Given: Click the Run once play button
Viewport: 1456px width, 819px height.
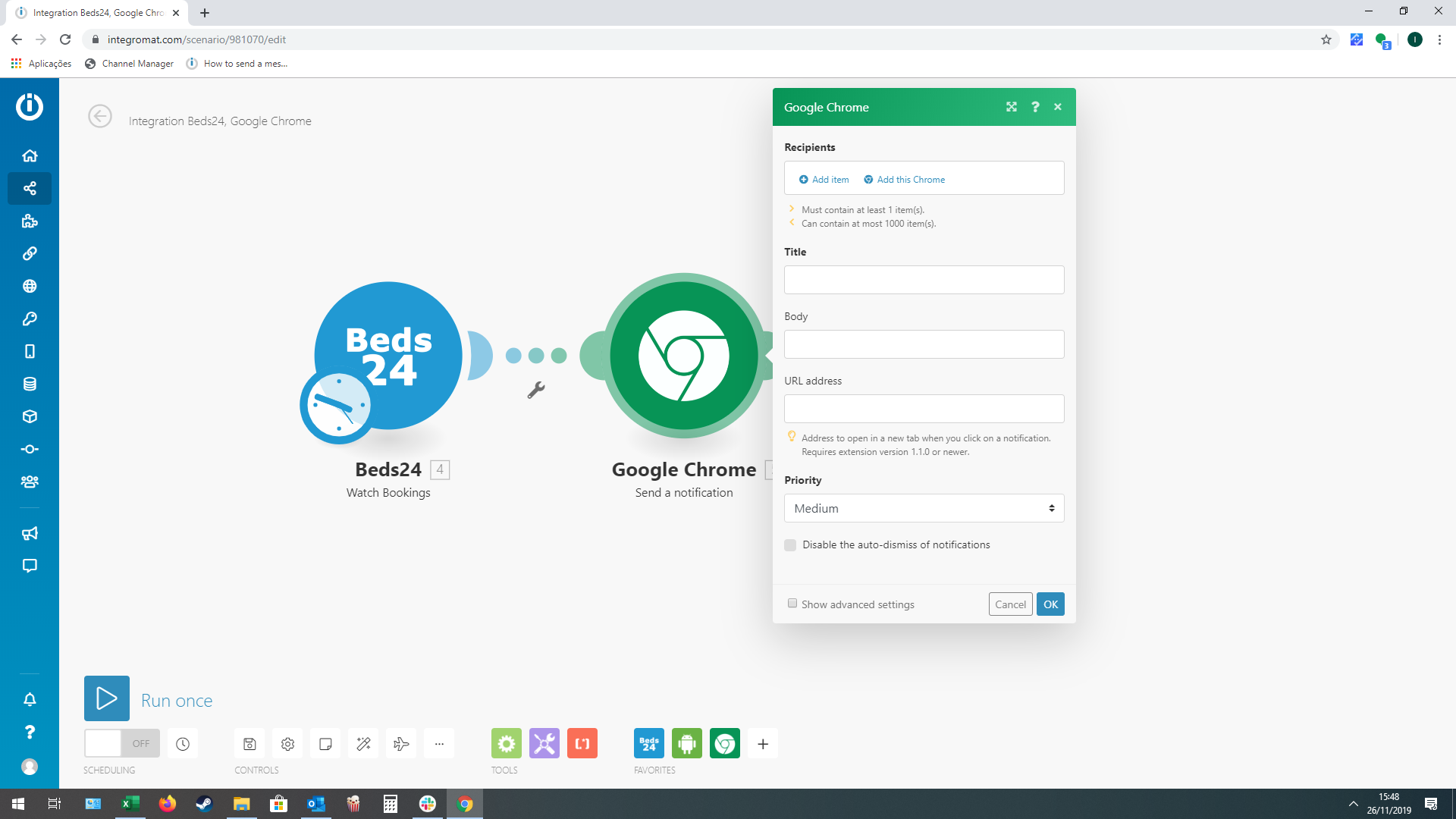Looking at the screenshot, I should pos(107,698).
